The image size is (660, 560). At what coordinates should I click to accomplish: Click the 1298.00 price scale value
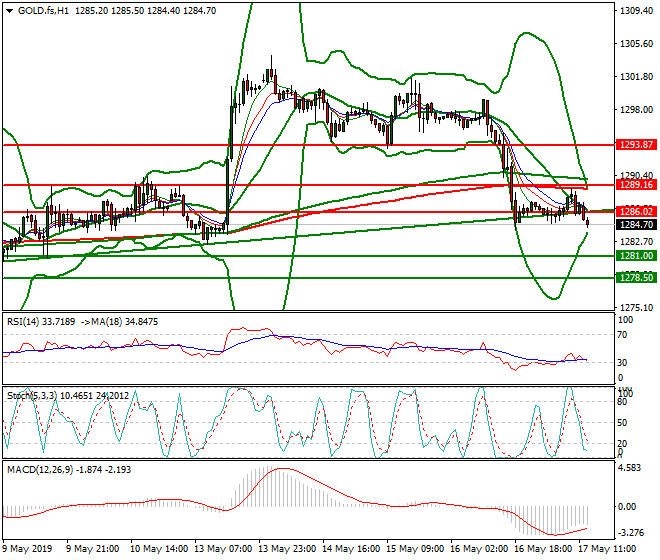(x=636, y=109)
